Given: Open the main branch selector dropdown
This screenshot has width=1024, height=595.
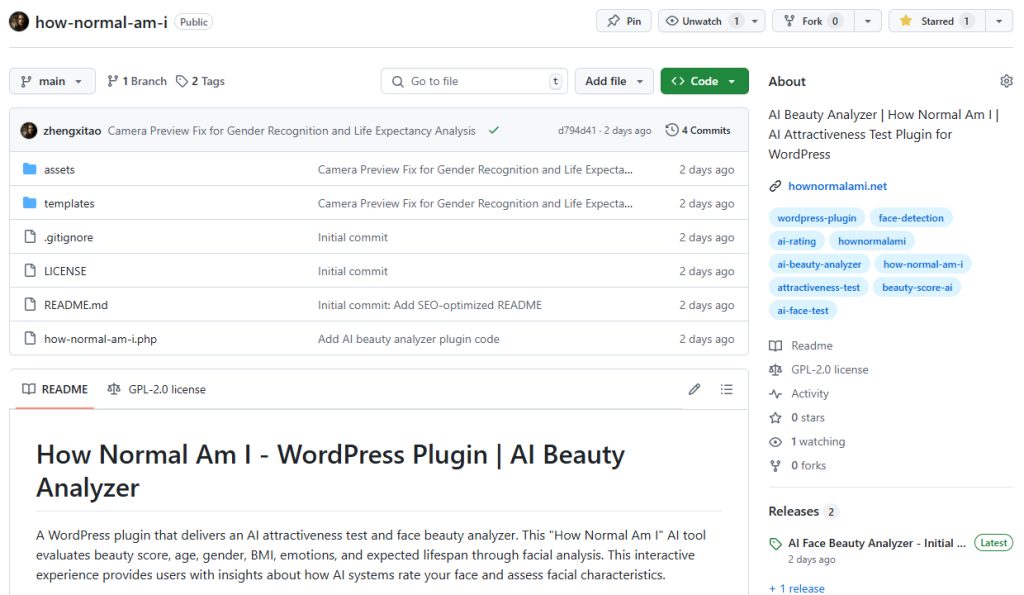Looking at the screenshot, I should [x=52, y=81].
